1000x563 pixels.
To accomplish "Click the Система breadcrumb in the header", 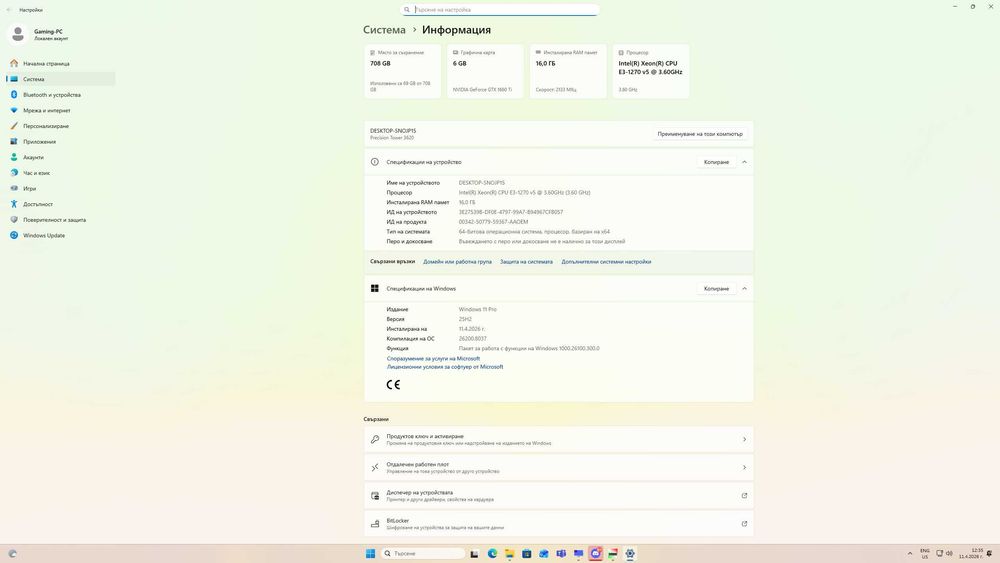I will pyautogui.click(x=384, y=29).
